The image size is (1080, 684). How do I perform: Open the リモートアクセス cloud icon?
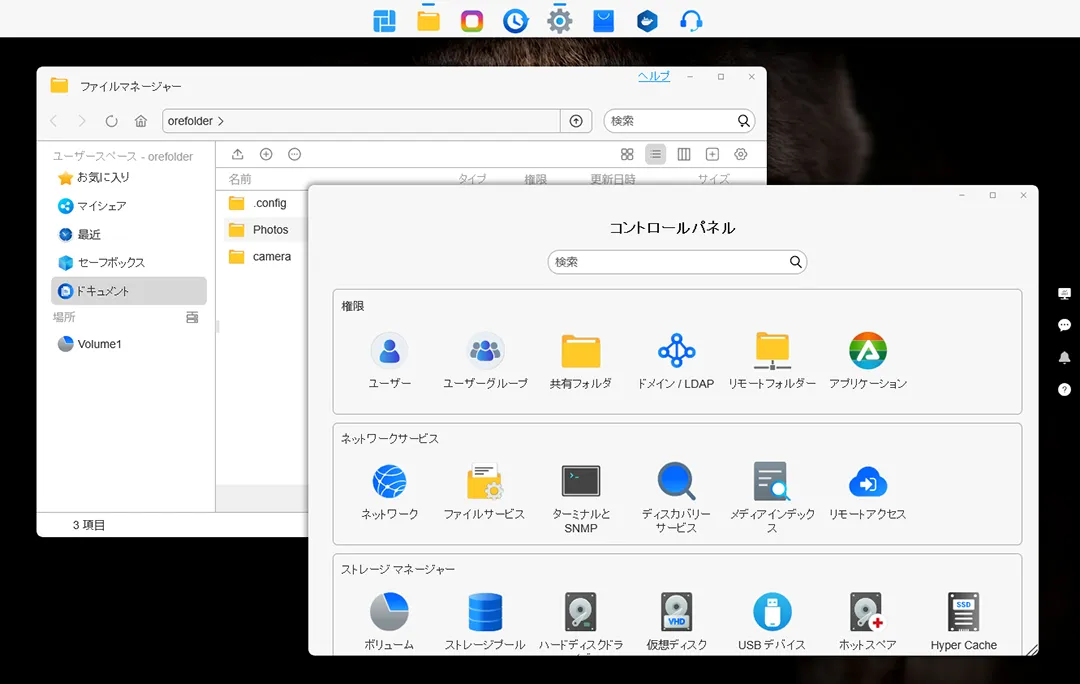(x=867, y=484)
